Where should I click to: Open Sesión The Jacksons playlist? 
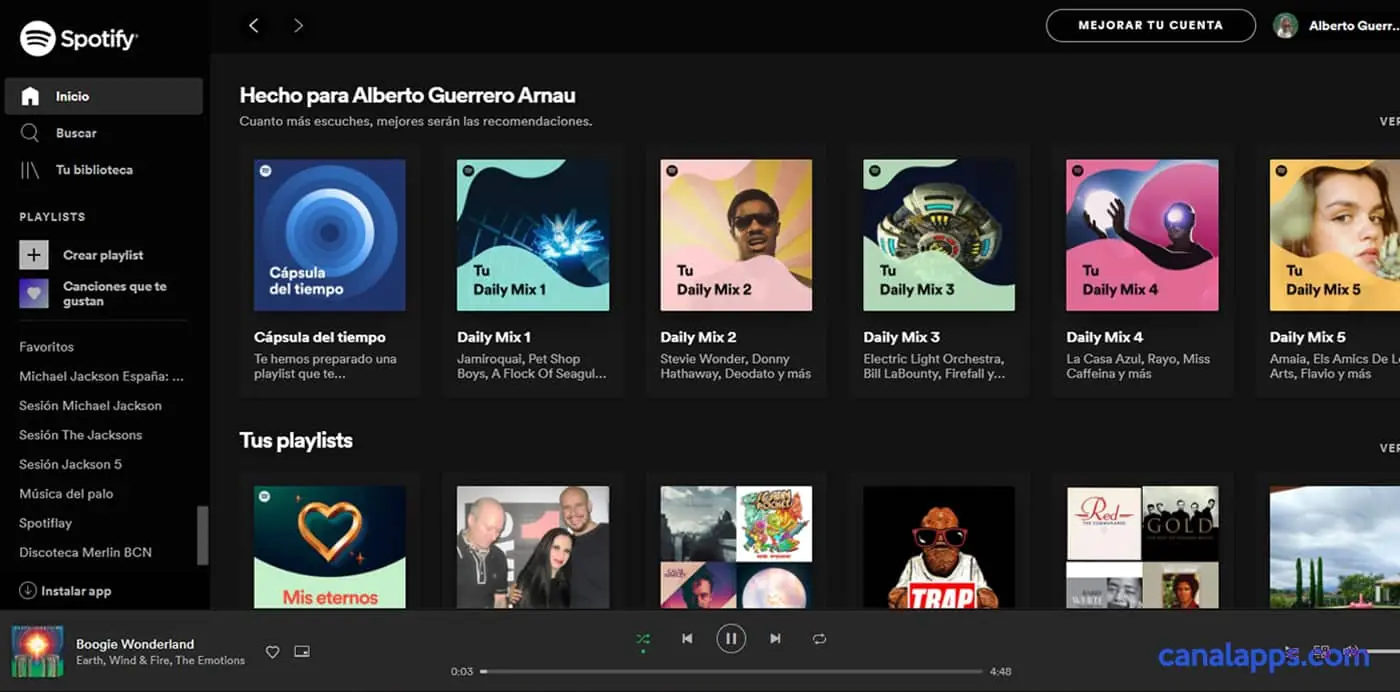pyautogui.click(x=81, y=435)
